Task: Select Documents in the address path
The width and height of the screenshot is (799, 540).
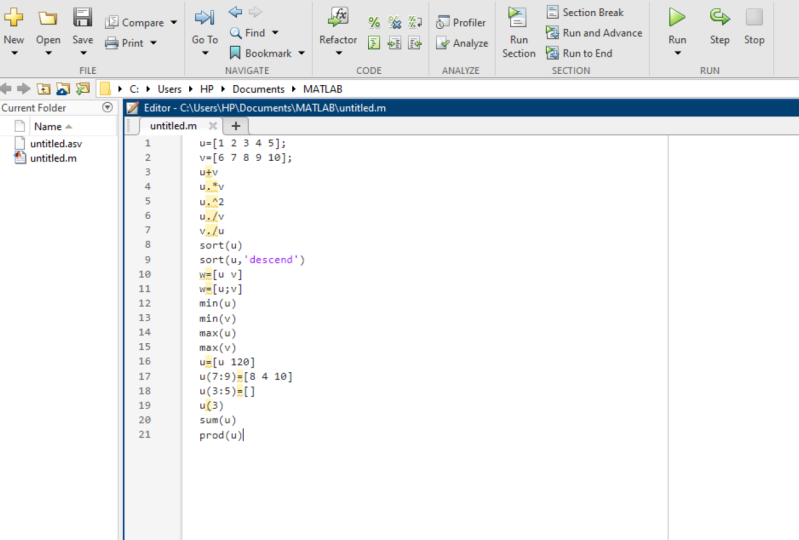Action: click(x=258, y=89)
